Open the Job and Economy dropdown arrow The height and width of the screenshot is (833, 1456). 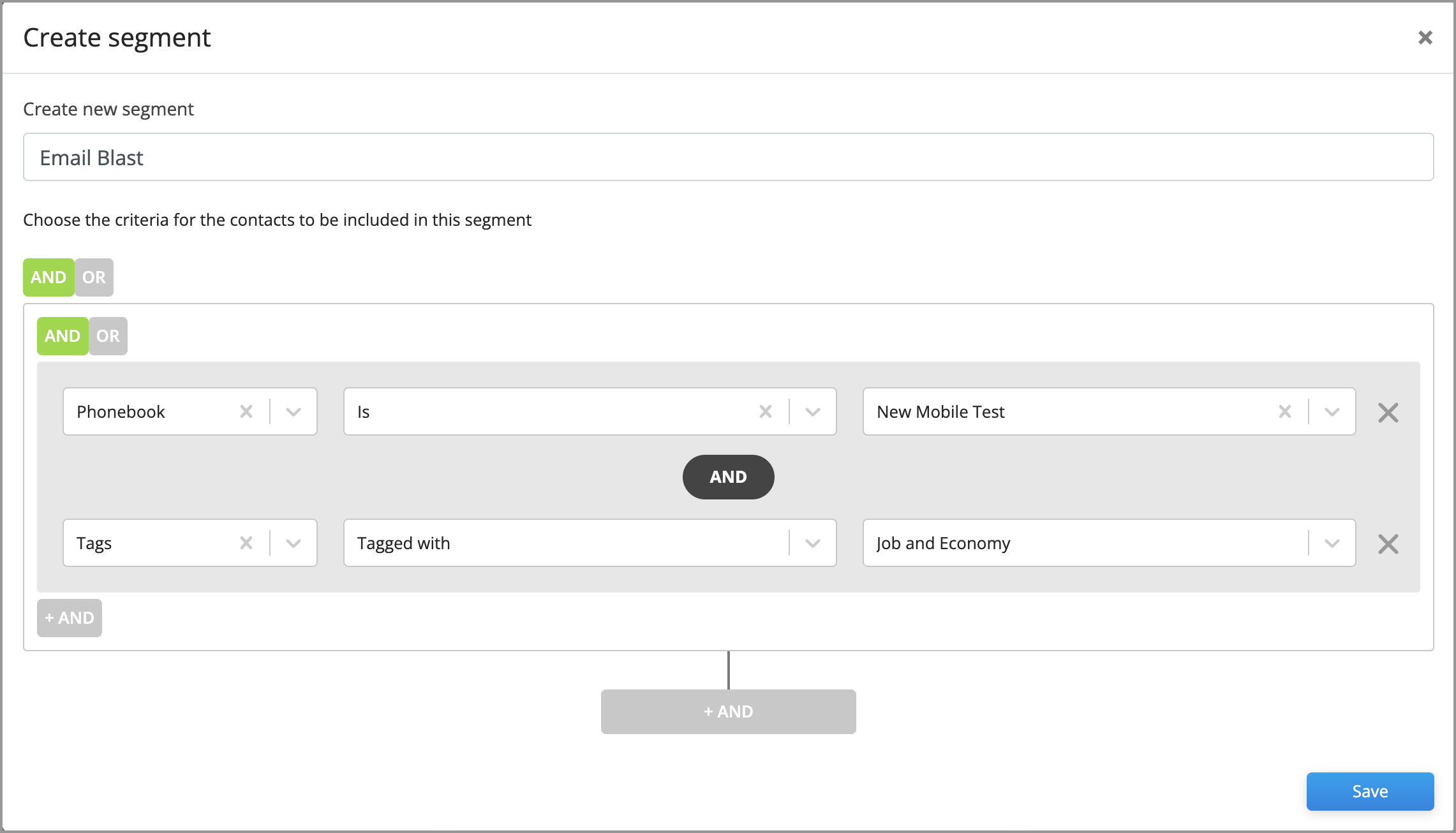(1332, 543)
